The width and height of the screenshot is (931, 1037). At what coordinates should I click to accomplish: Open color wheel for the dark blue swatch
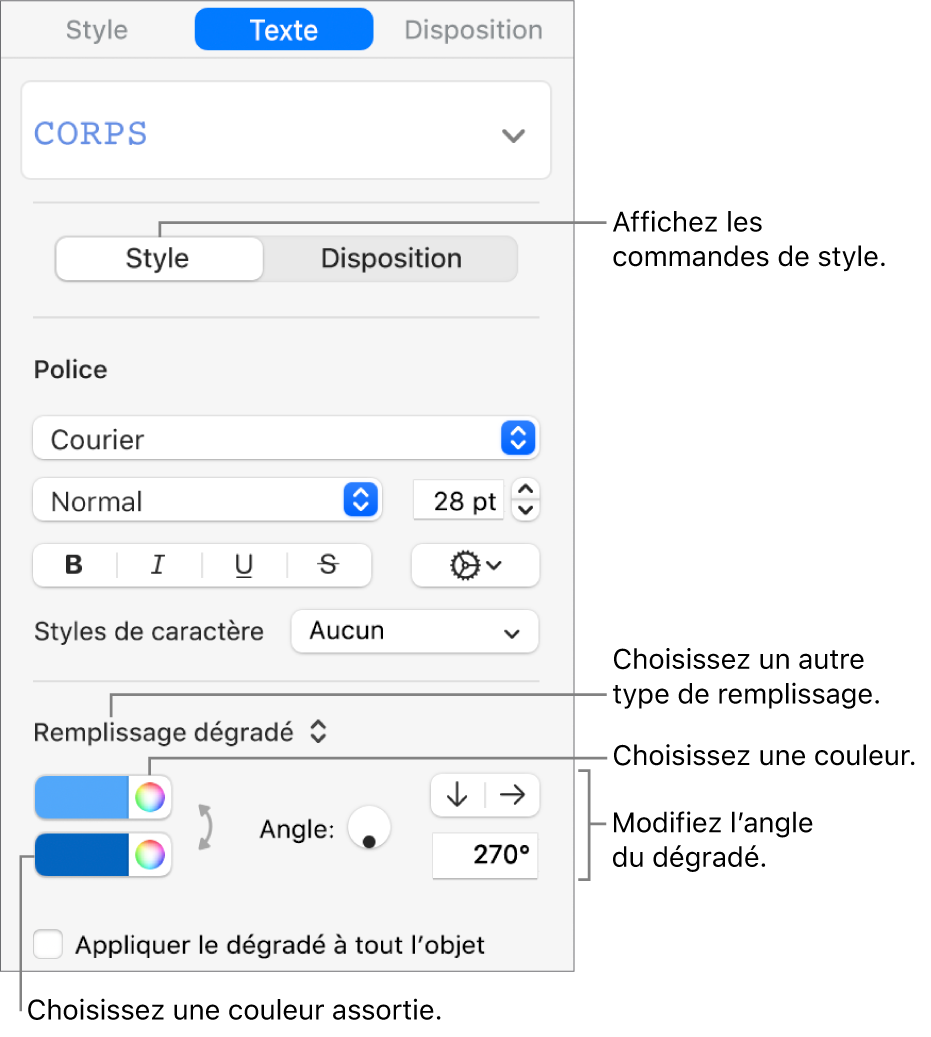[150, 855]
